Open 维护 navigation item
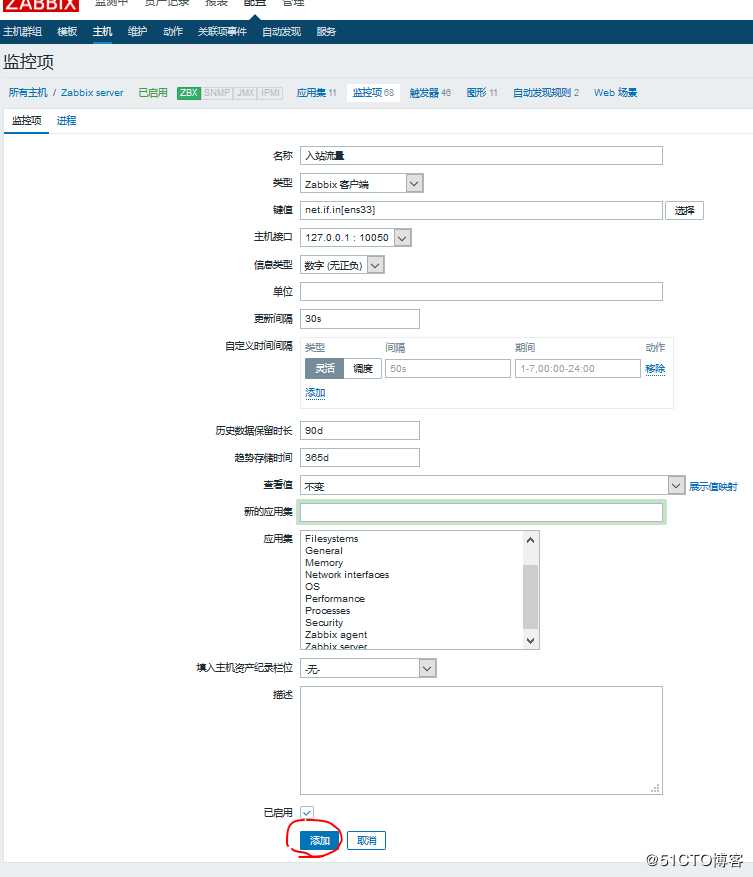Image resolution: width=753 pixels, height=877 pixels. point(138,32)
